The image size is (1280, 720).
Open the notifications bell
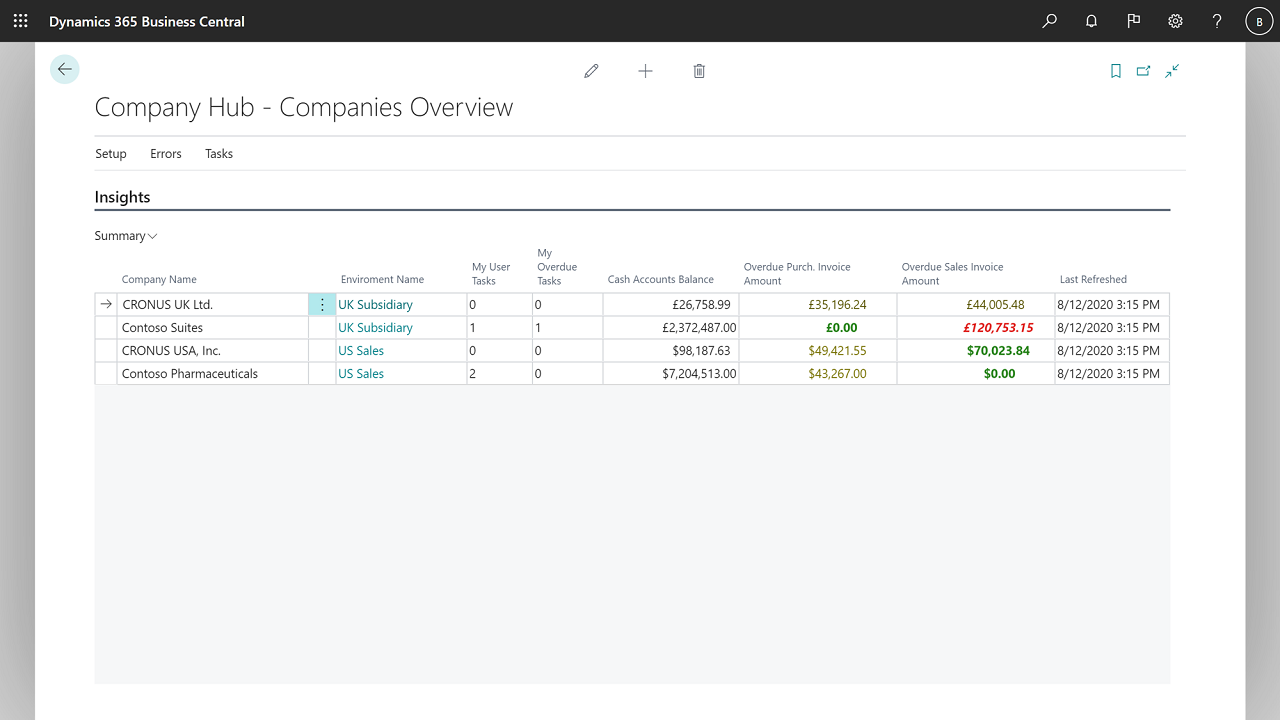1091,21
